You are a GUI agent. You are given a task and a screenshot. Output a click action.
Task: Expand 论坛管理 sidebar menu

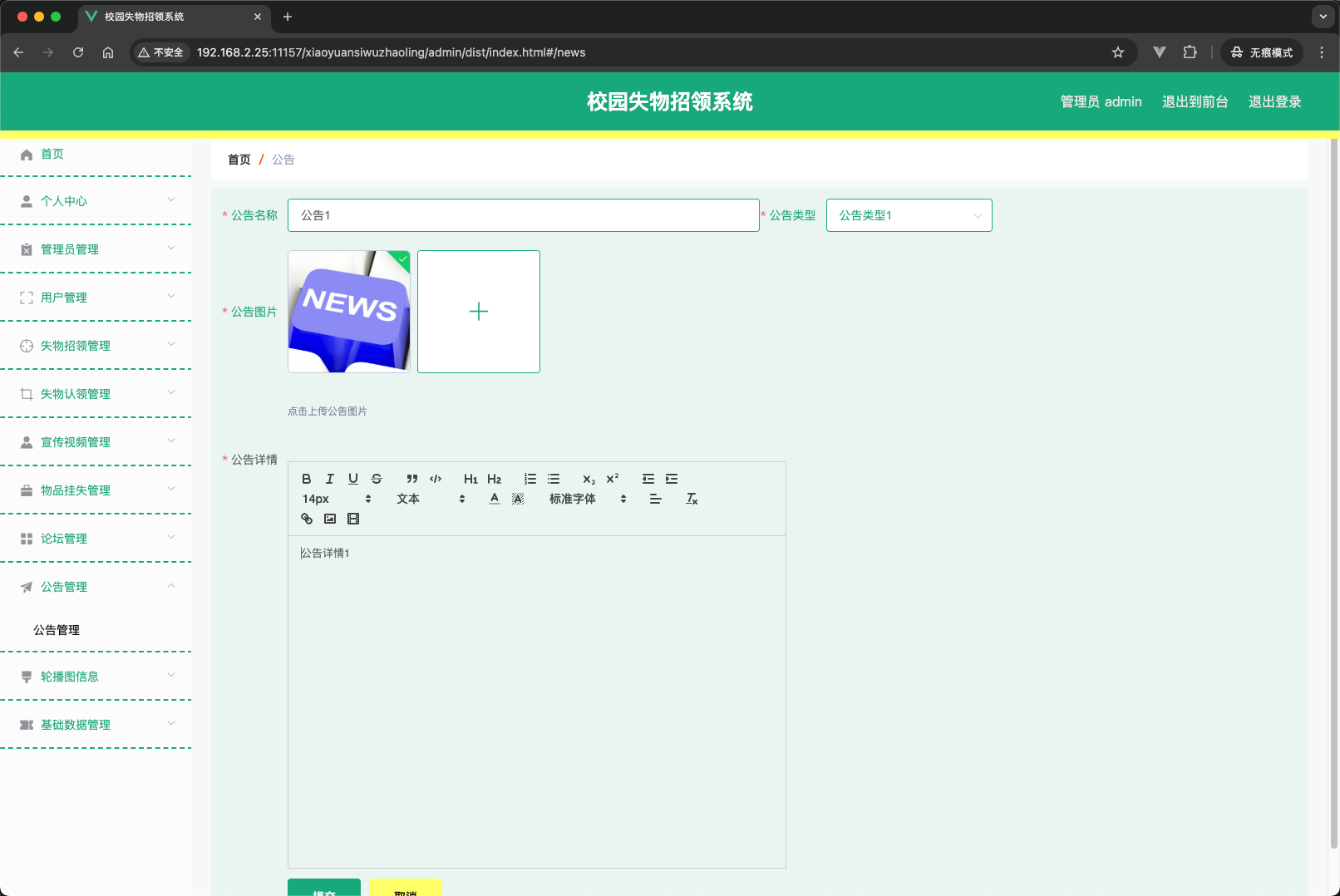96,539
